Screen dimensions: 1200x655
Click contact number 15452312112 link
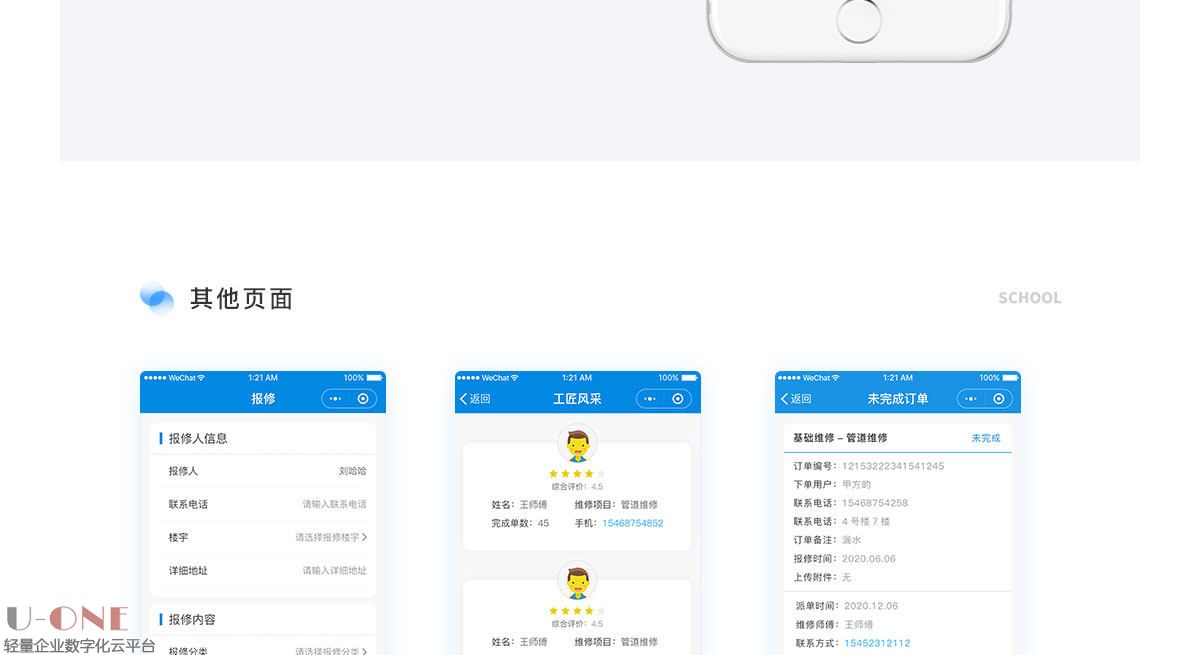(x=877, y=643)
